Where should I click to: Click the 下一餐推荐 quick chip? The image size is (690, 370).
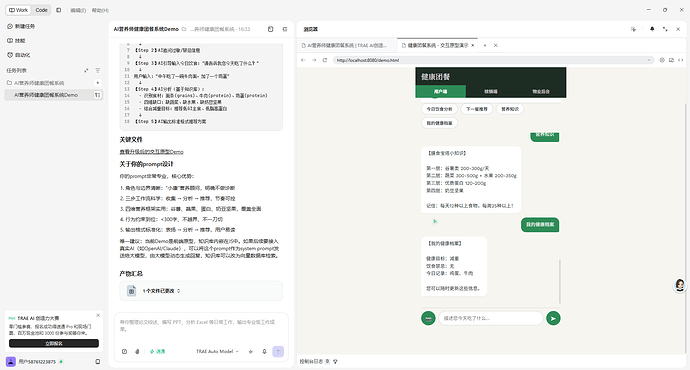tap(477, 109)
